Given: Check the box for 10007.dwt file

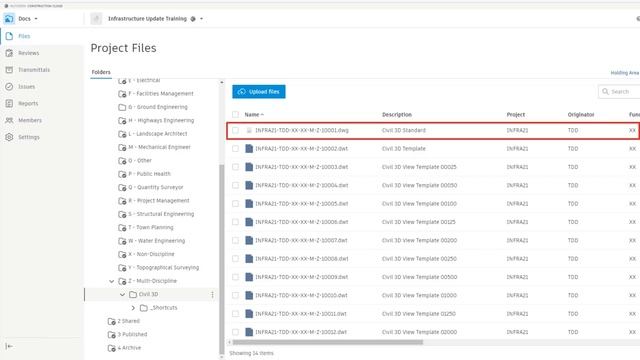Looking at the screenshot, I should (x=236, y=240).
